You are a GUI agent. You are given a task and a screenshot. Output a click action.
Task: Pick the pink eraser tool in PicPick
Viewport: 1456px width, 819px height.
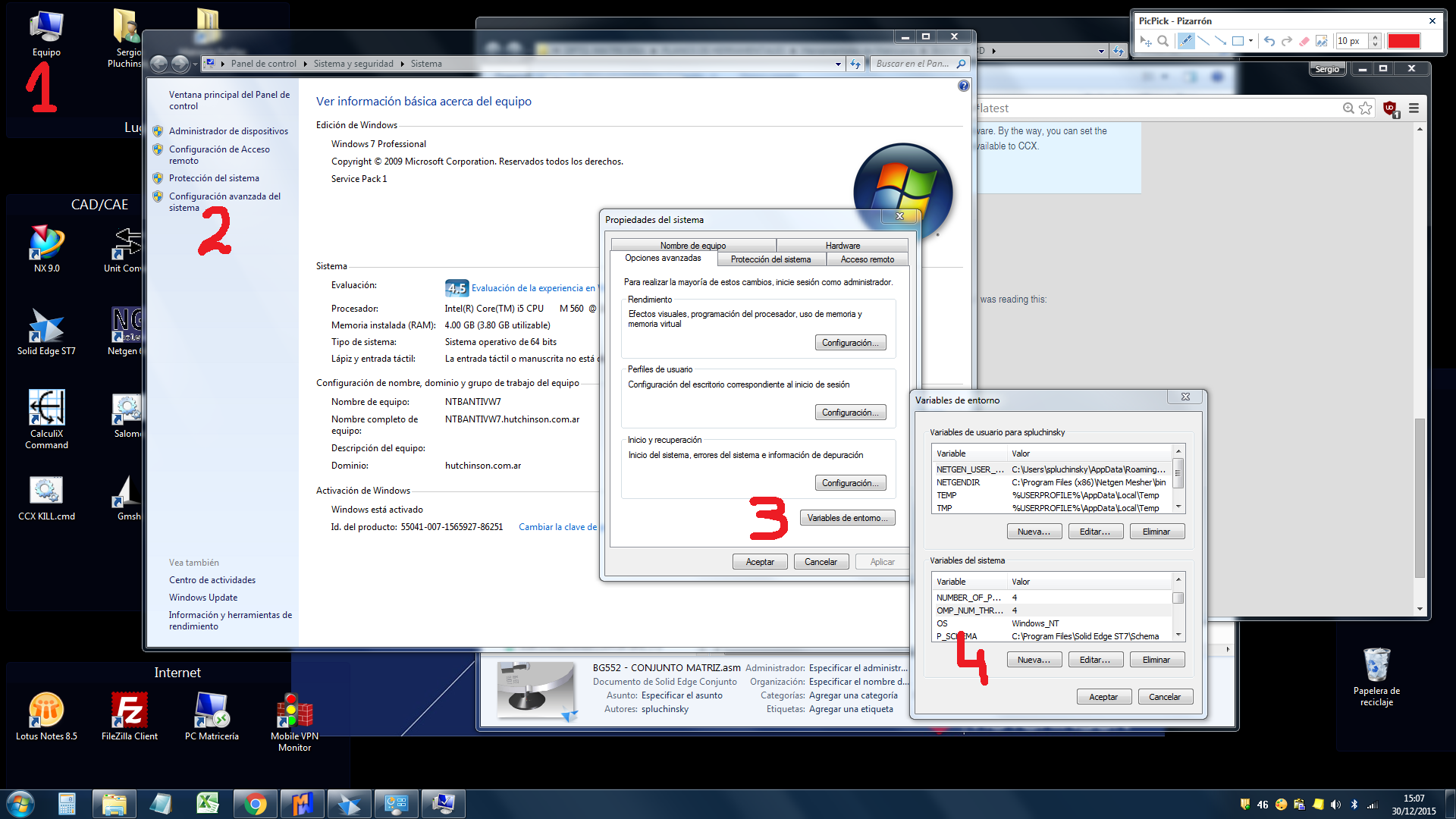tap(1304, 41)
